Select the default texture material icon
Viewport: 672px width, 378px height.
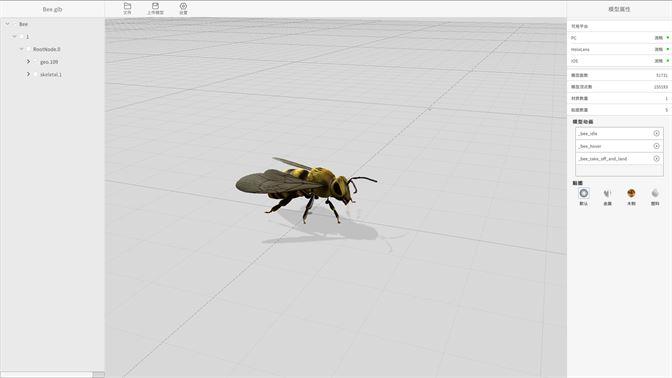583,193
